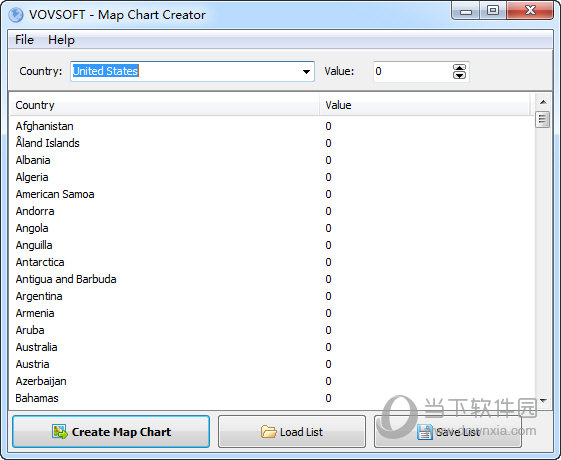The height and width of the screenshot is (460, 561).
Task: Click the VOVSOFT globe app icon
Action: click(x=16, y=15)
